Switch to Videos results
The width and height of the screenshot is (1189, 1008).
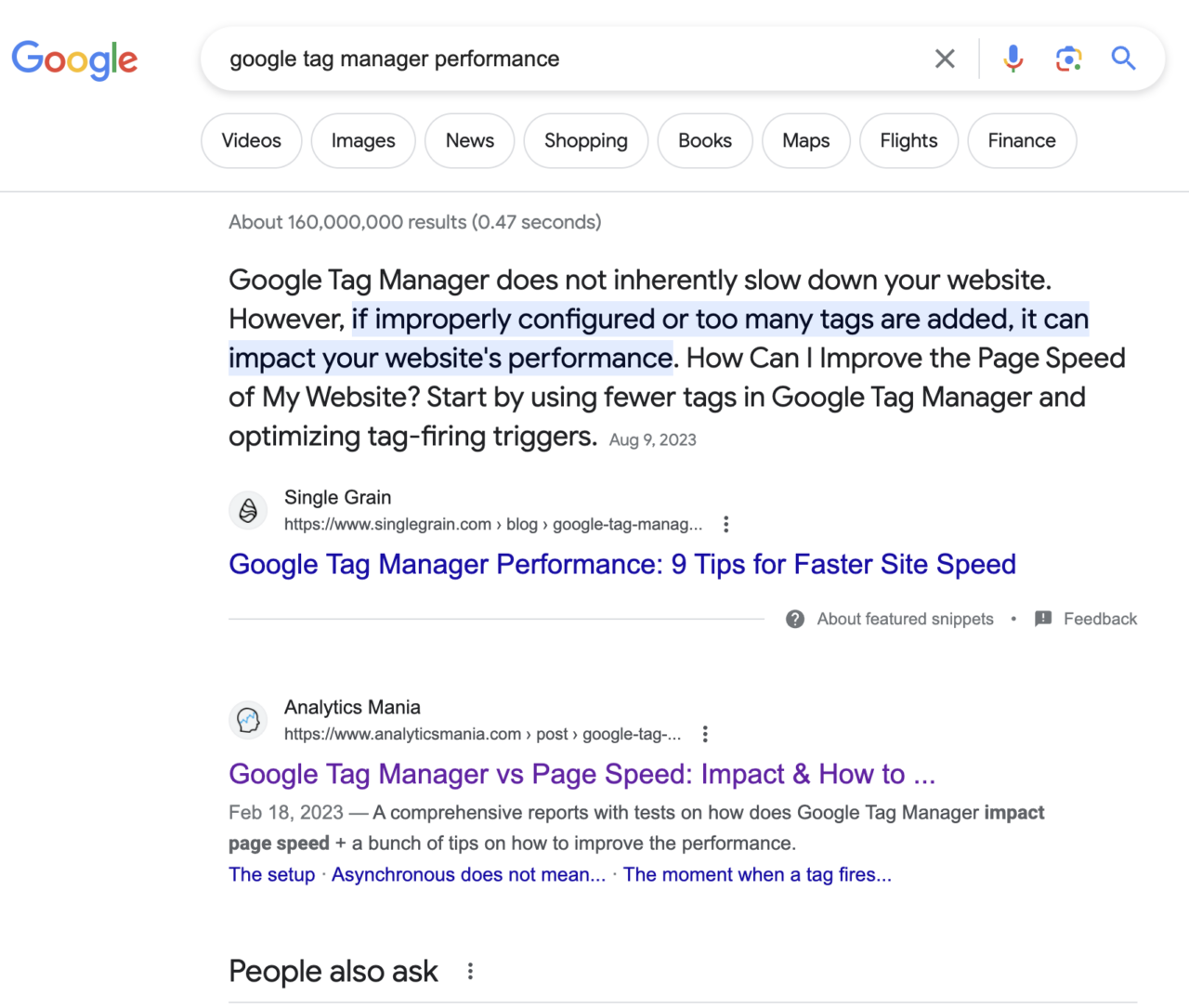[x=252, y=140]
